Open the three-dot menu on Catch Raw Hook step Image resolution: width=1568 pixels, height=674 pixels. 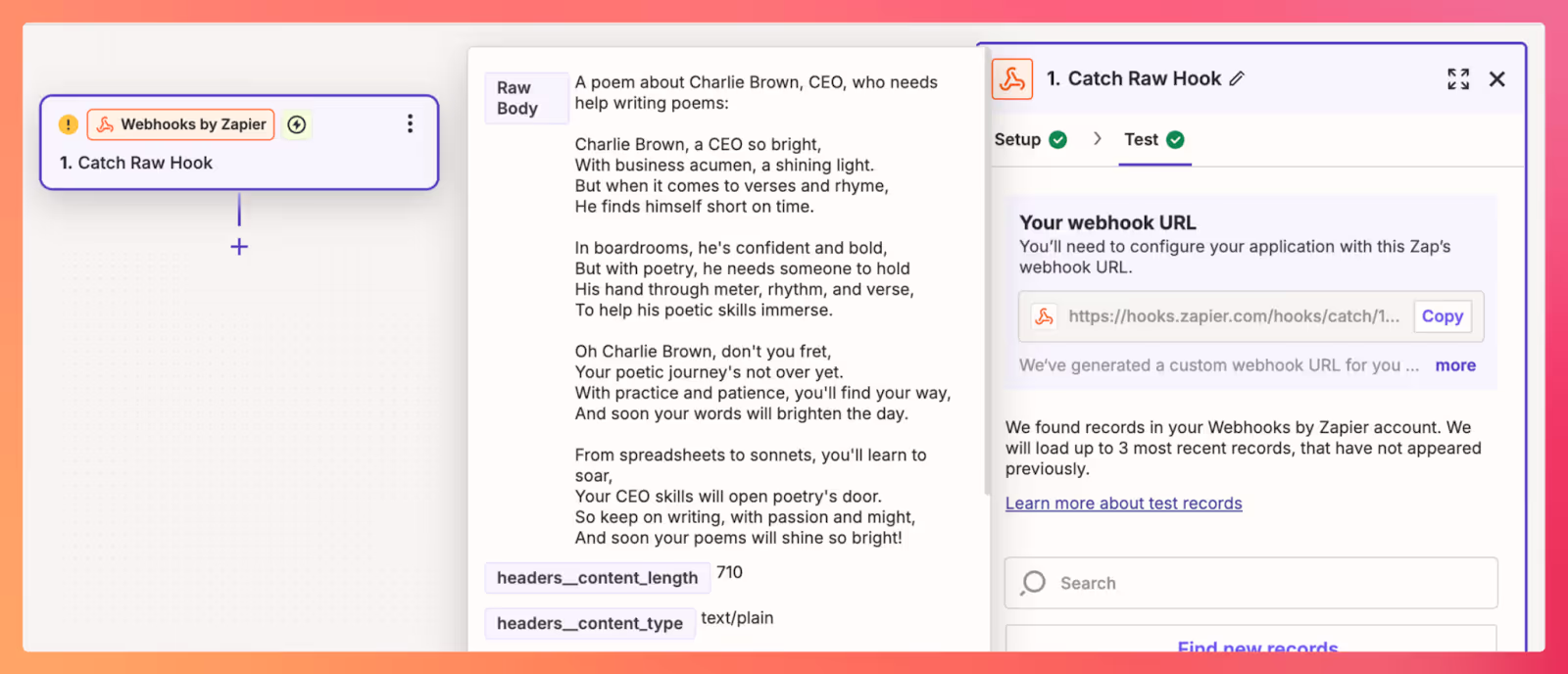[410, 123]
